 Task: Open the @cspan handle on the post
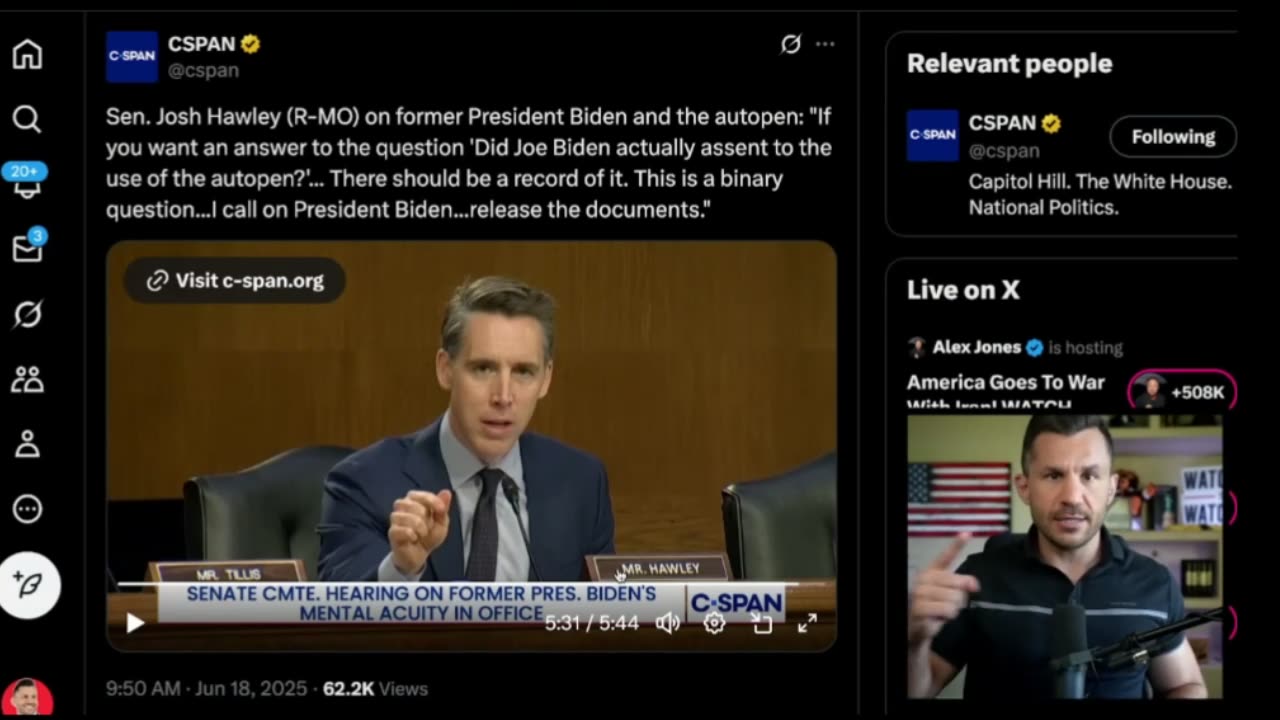(203, 70)
